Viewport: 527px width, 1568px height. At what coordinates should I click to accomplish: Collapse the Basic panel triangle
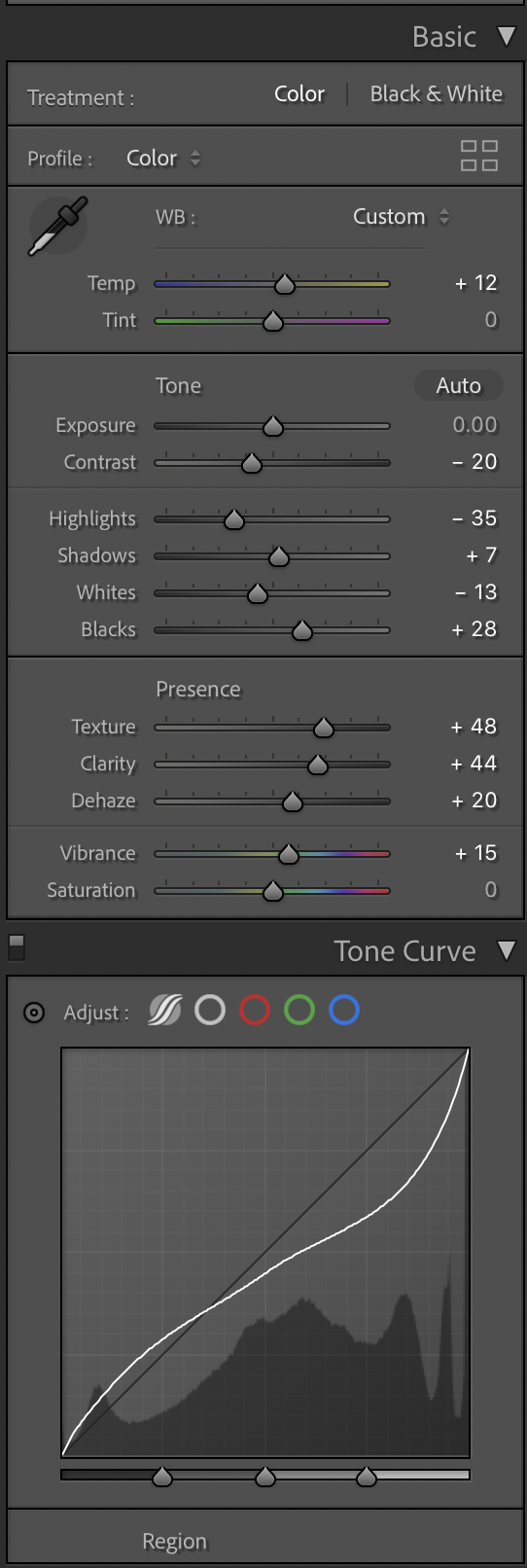pyautogui.click(x=506, y=37)
